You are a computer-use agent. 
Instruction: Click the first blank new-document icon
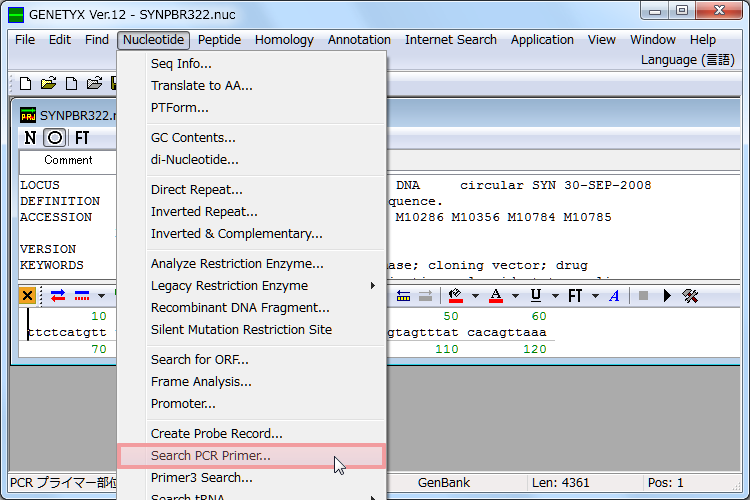point(25,84)
